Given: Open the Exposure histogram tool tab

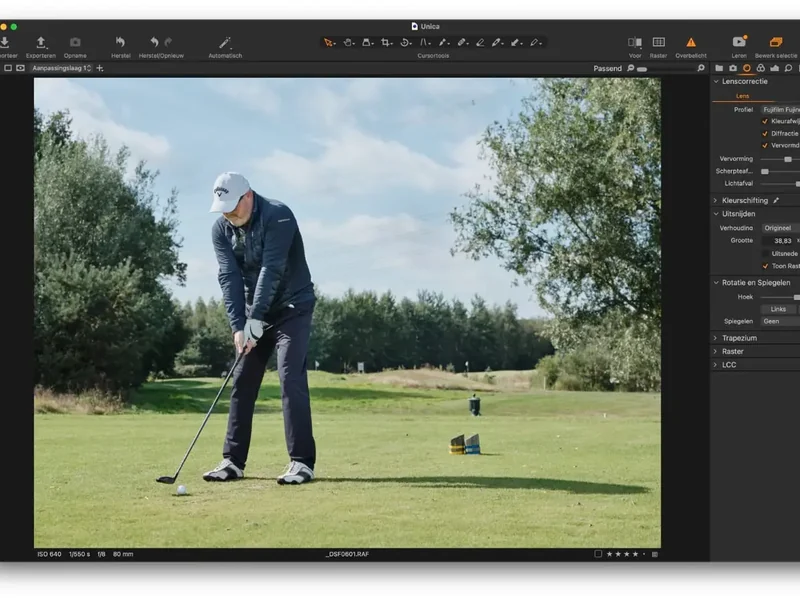Looking at the screenshot, I should [774, 68].
